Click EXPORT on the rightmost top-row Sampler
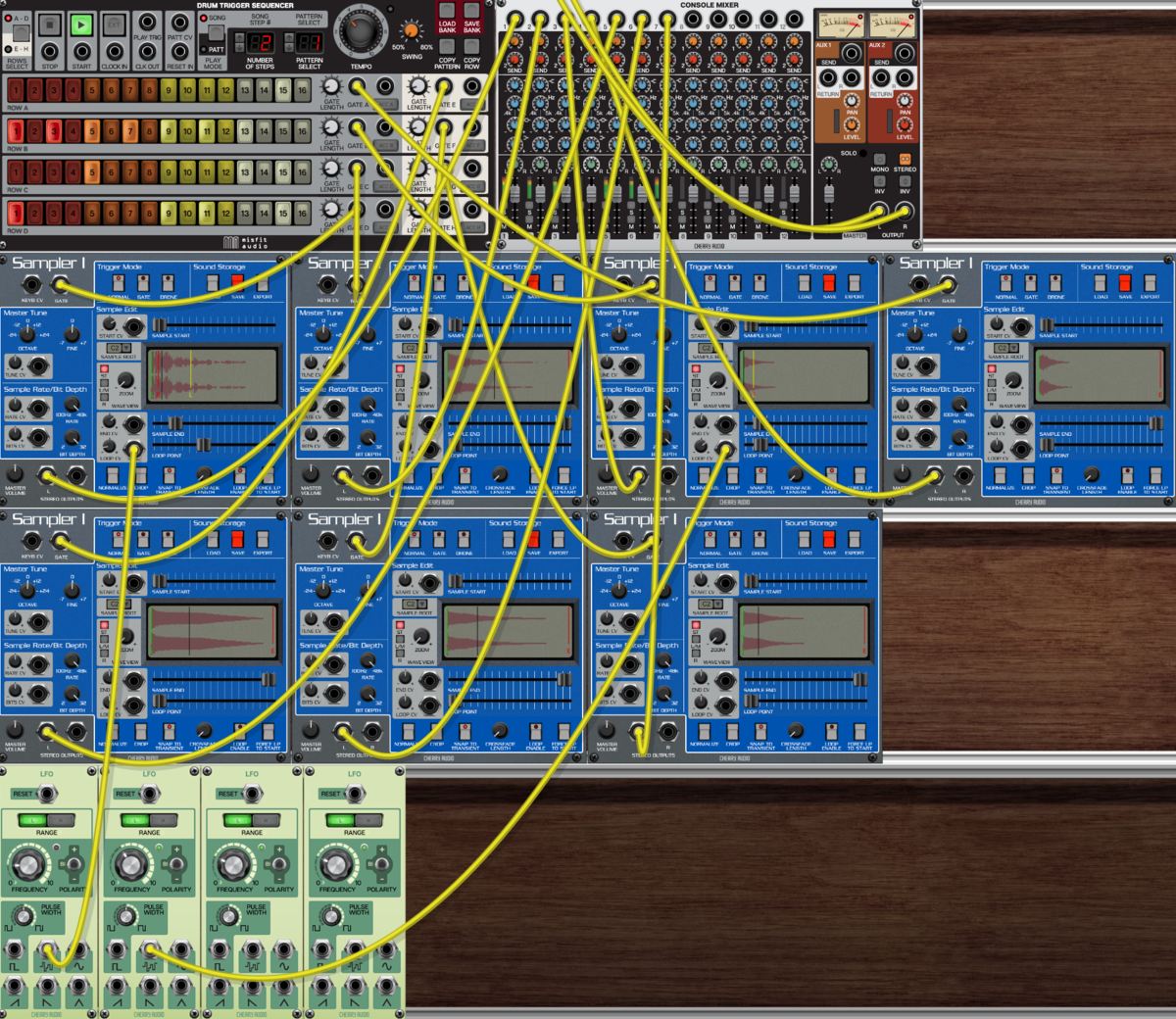The height and width of the screenshot is (1019, 1176). click(x=1150, y=284)
